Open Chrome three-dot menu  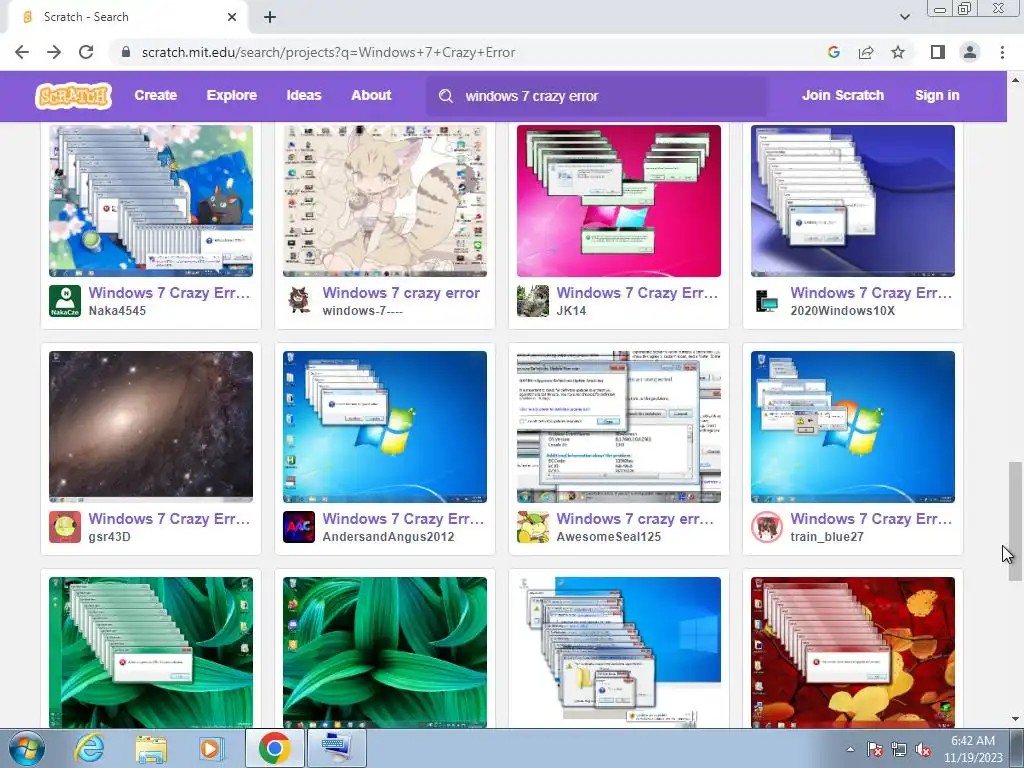1002,52
